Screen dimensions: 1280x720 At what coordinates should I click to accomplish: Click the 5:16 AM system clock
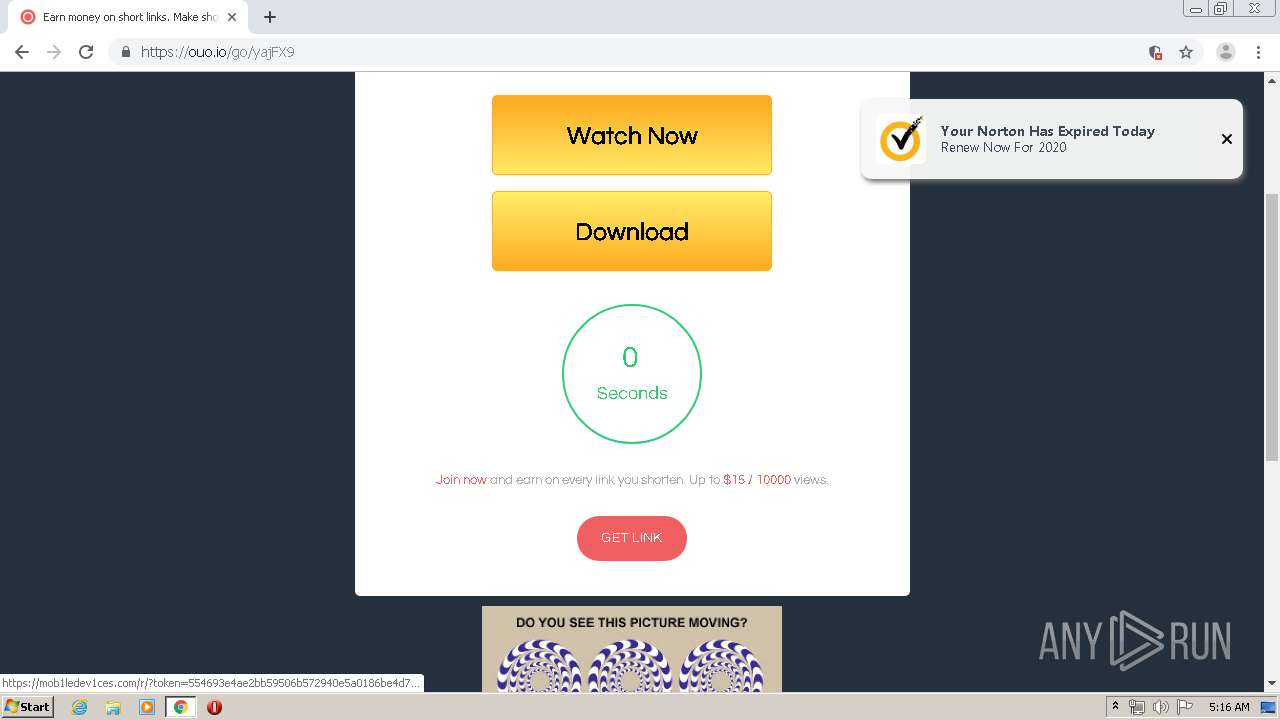click(x=1229, y=707)
